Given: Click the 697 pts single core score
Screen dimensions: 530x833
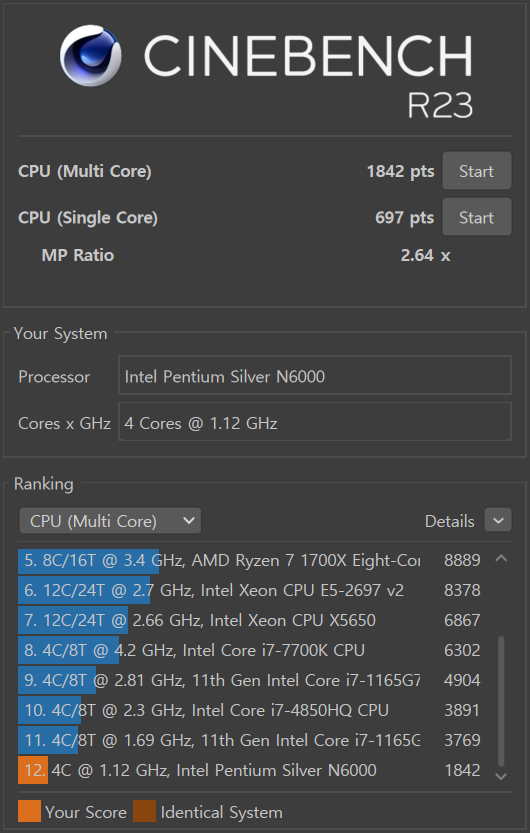Looking at the screenshot, I should [405, 217].
